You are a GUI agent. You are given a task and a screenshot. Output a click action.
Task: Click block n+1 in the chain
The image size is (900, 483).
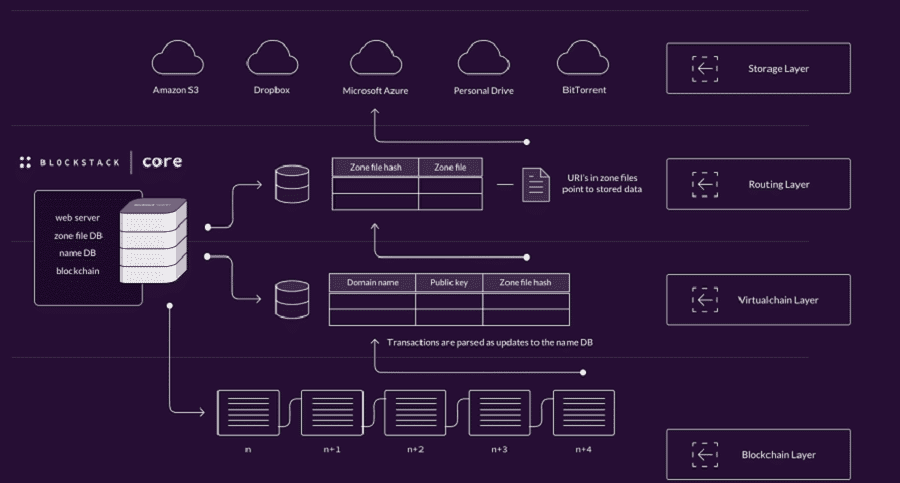click(x=332, y=412)
